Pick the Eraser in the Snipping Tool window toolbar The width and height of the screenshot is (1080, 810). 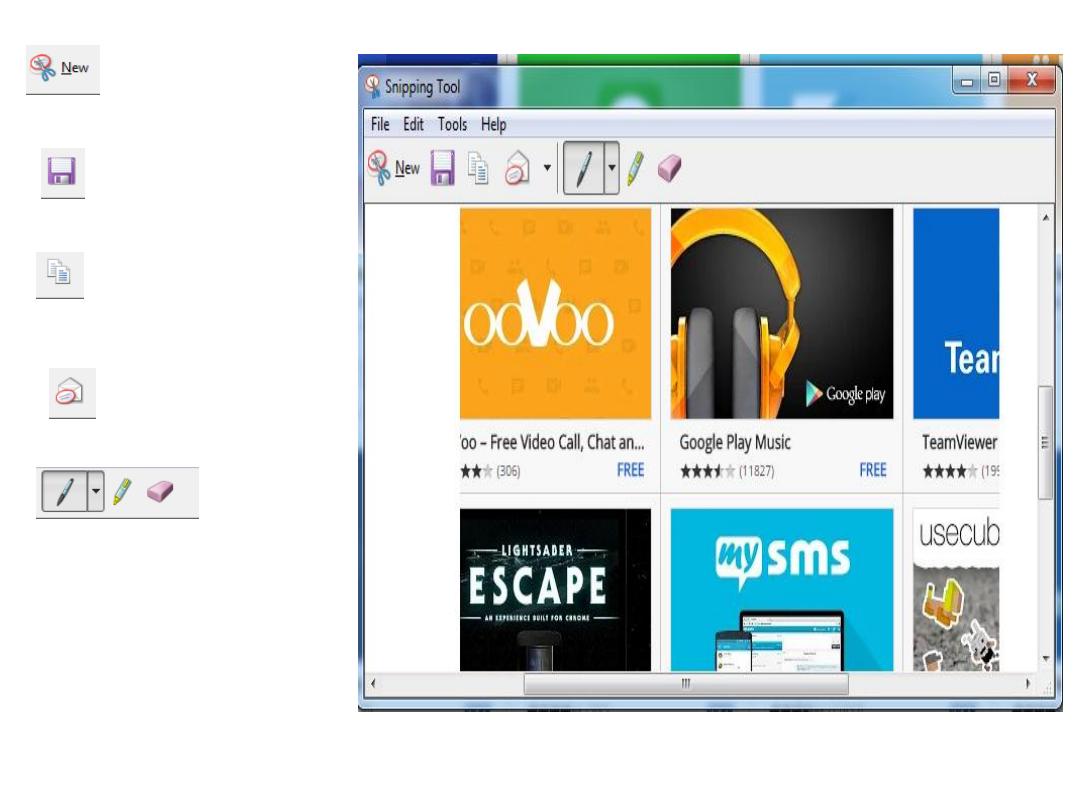point(669,168)
